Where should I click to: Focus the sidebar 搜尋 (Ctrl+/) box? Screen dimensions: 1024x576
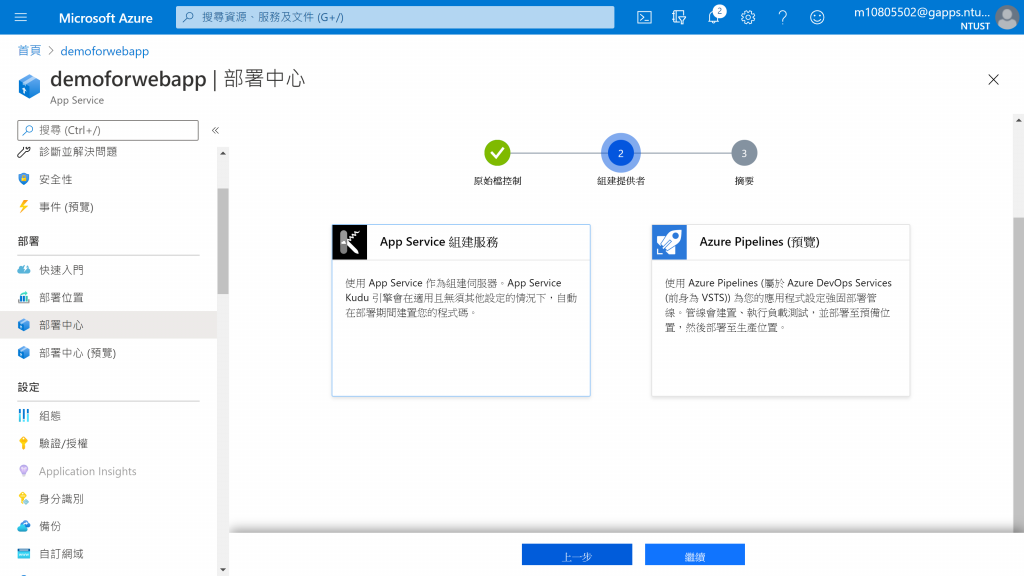(108, 130)
